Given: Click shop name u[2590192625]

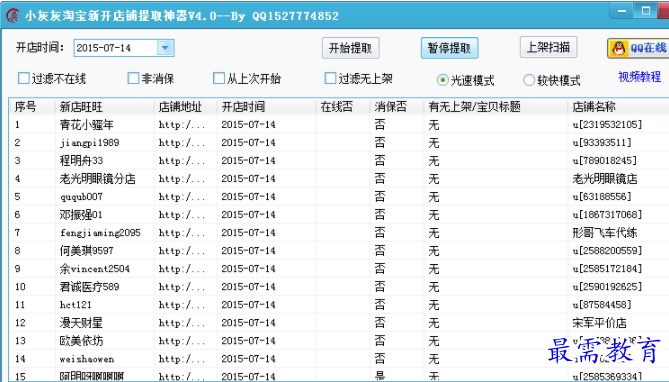Looking at the screenshot, I should pos(607,286).
